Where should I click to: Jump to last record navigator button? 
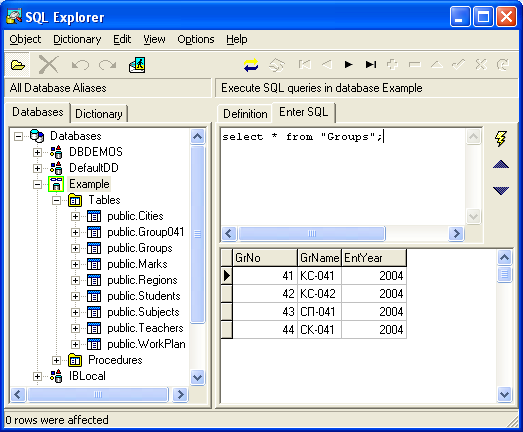coord(371,64)
